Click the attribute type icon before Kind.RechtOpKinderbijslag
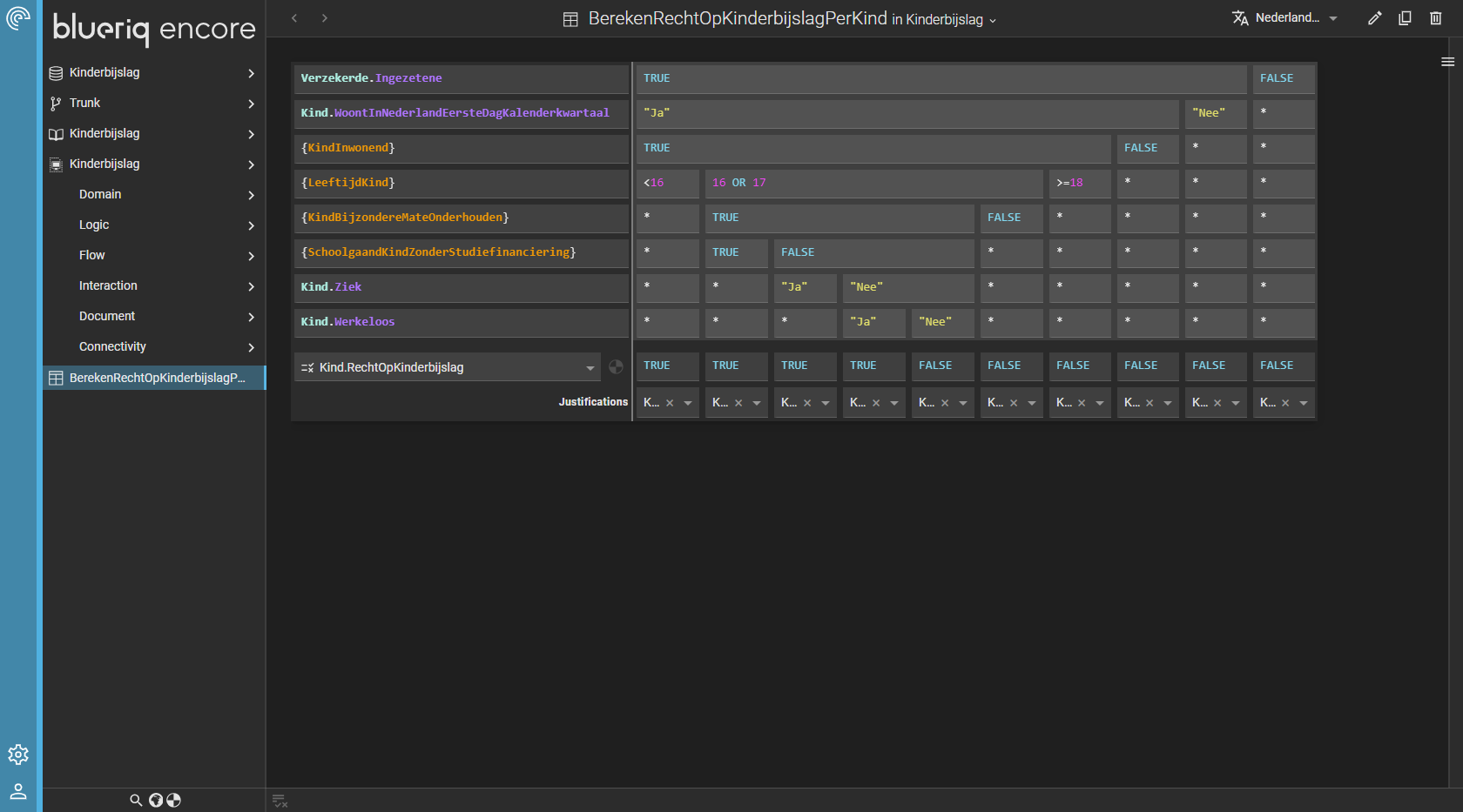The image size is (1463, 812). [x=307, y=368]
